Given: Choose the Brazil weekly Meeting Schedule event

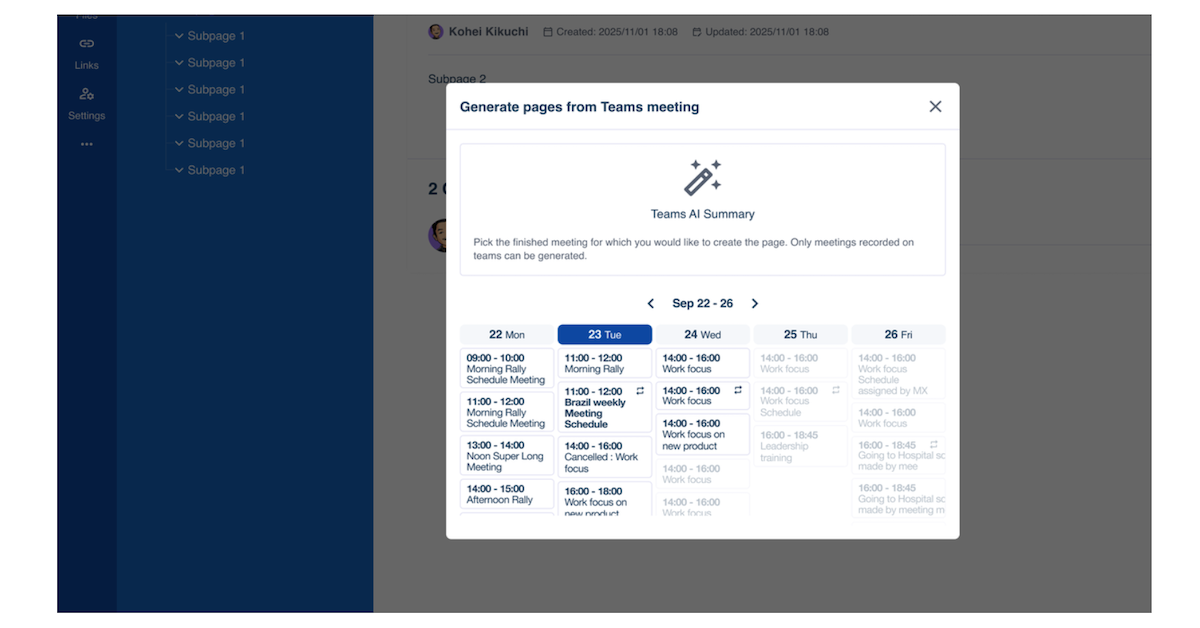Looking at the screenshot, I should coord(604,408).
